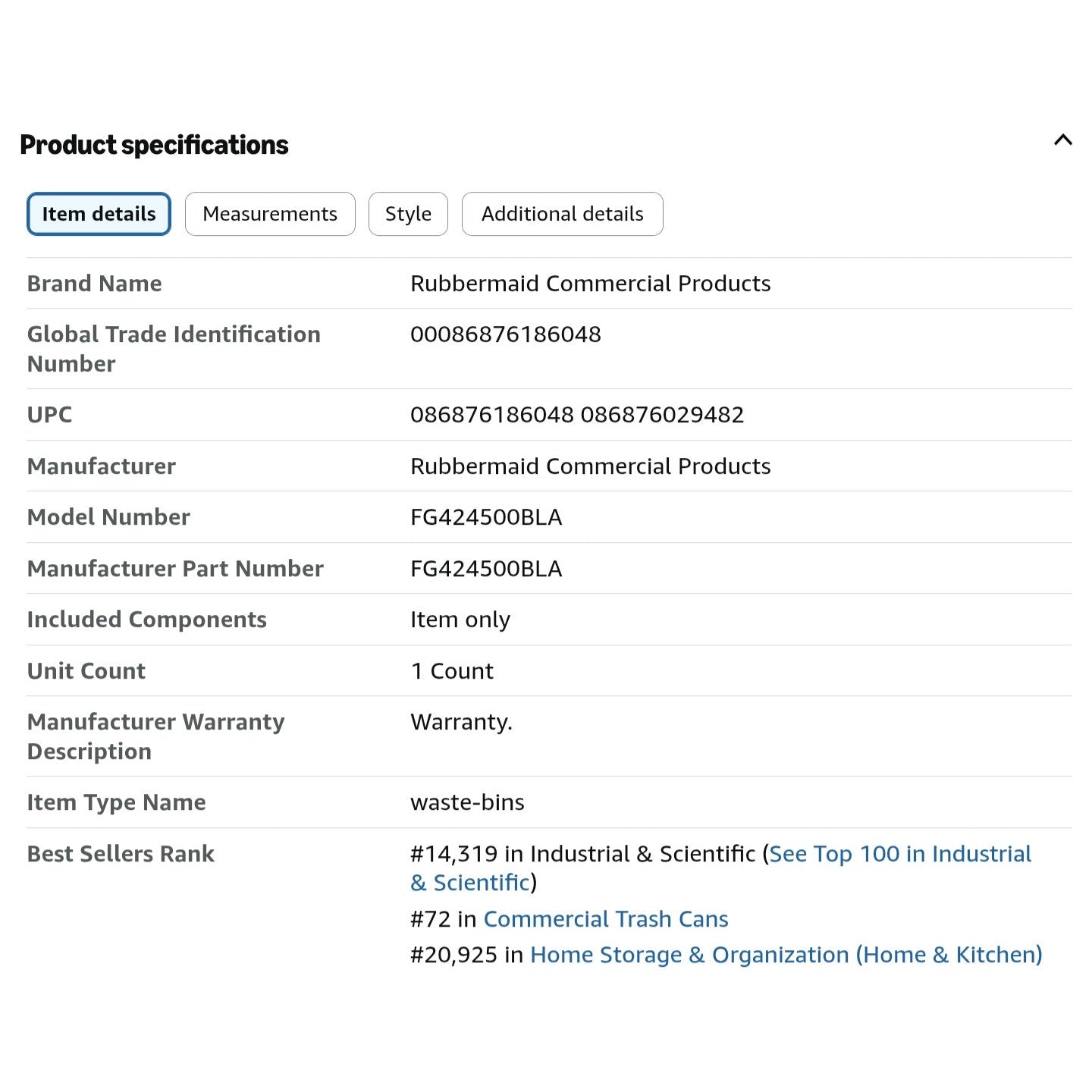This screenshot has width=1092, height=1092.
Task: Click the Item Type Name 'waste-bins' value
Action: point(467,802)
